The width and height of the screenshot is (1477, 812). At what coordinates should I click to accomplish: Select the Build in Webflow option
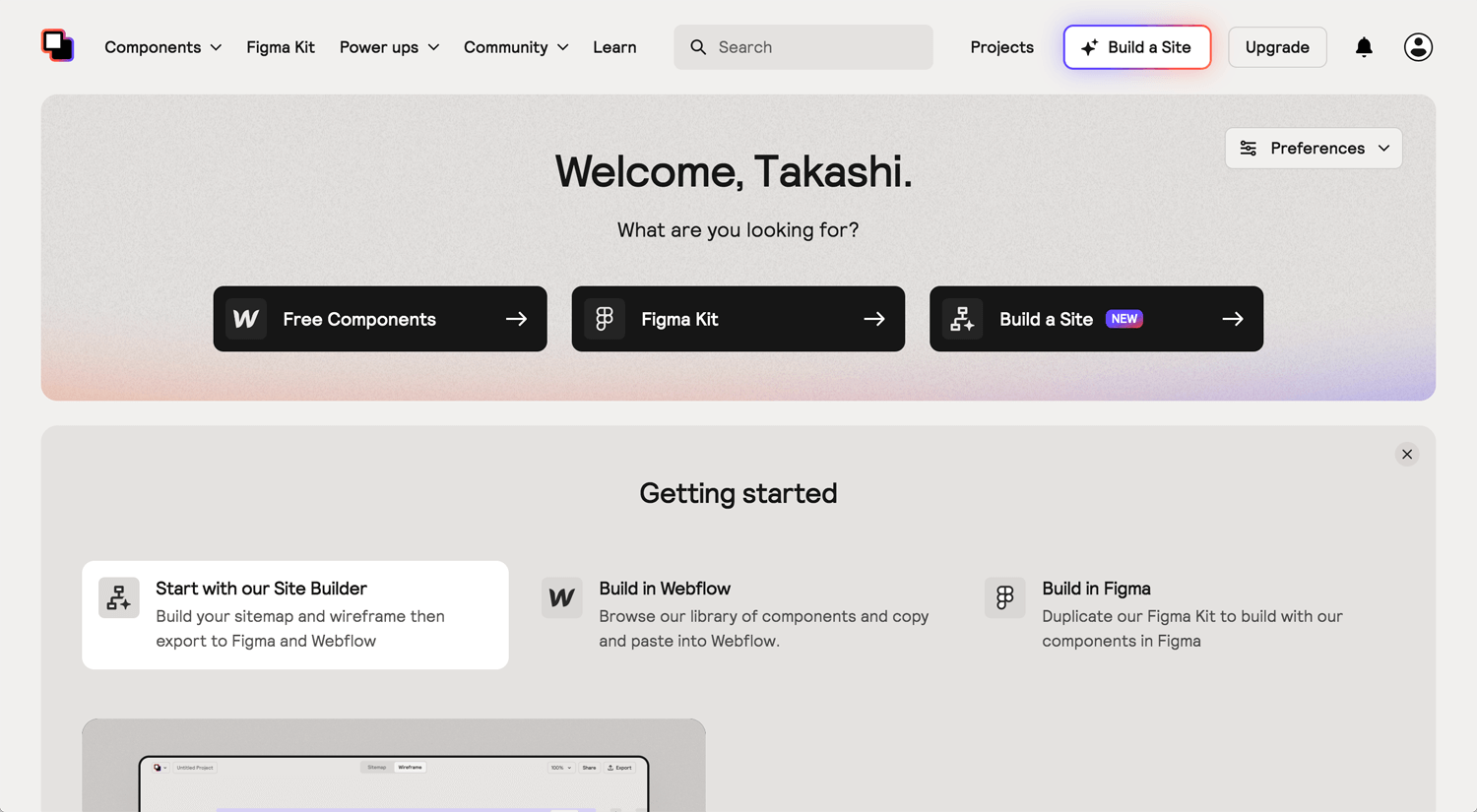click(x=738, y=615)
